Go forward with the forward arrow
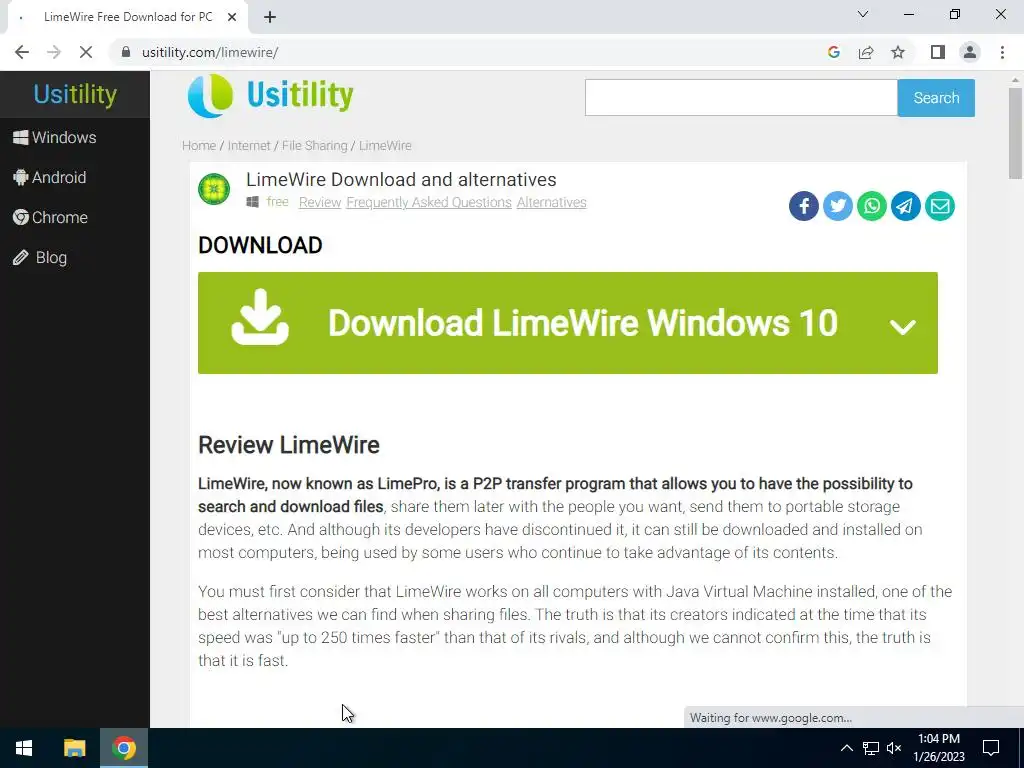1024x768 pixels. (54, 52)
